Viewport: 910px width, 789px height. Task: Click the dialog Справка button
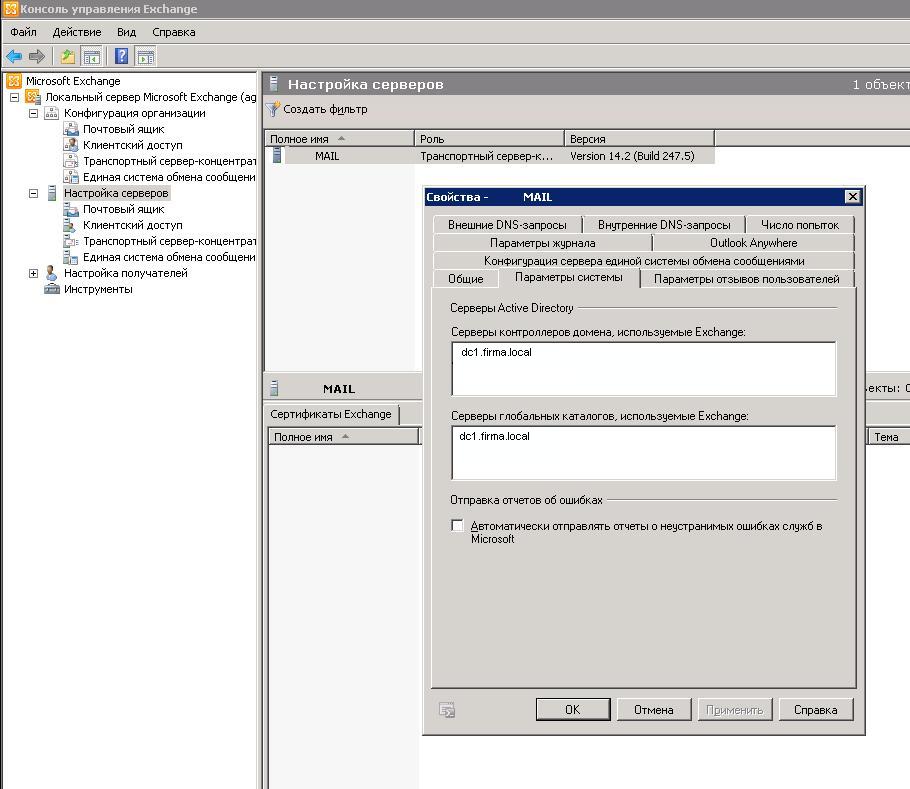tap(815, 710)
